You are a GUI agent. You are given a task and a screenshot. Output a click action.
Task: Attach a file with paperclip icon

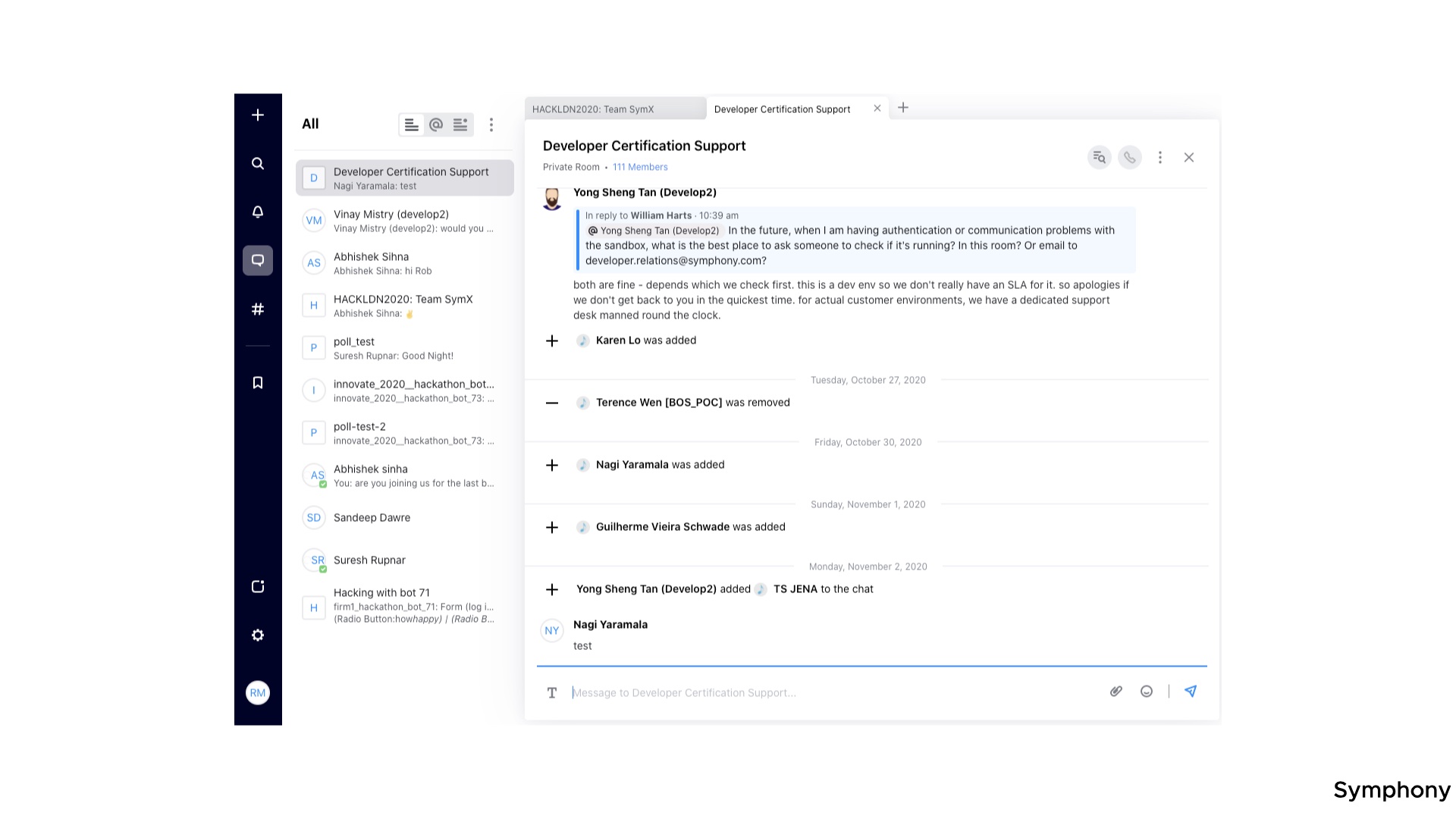1116,691
